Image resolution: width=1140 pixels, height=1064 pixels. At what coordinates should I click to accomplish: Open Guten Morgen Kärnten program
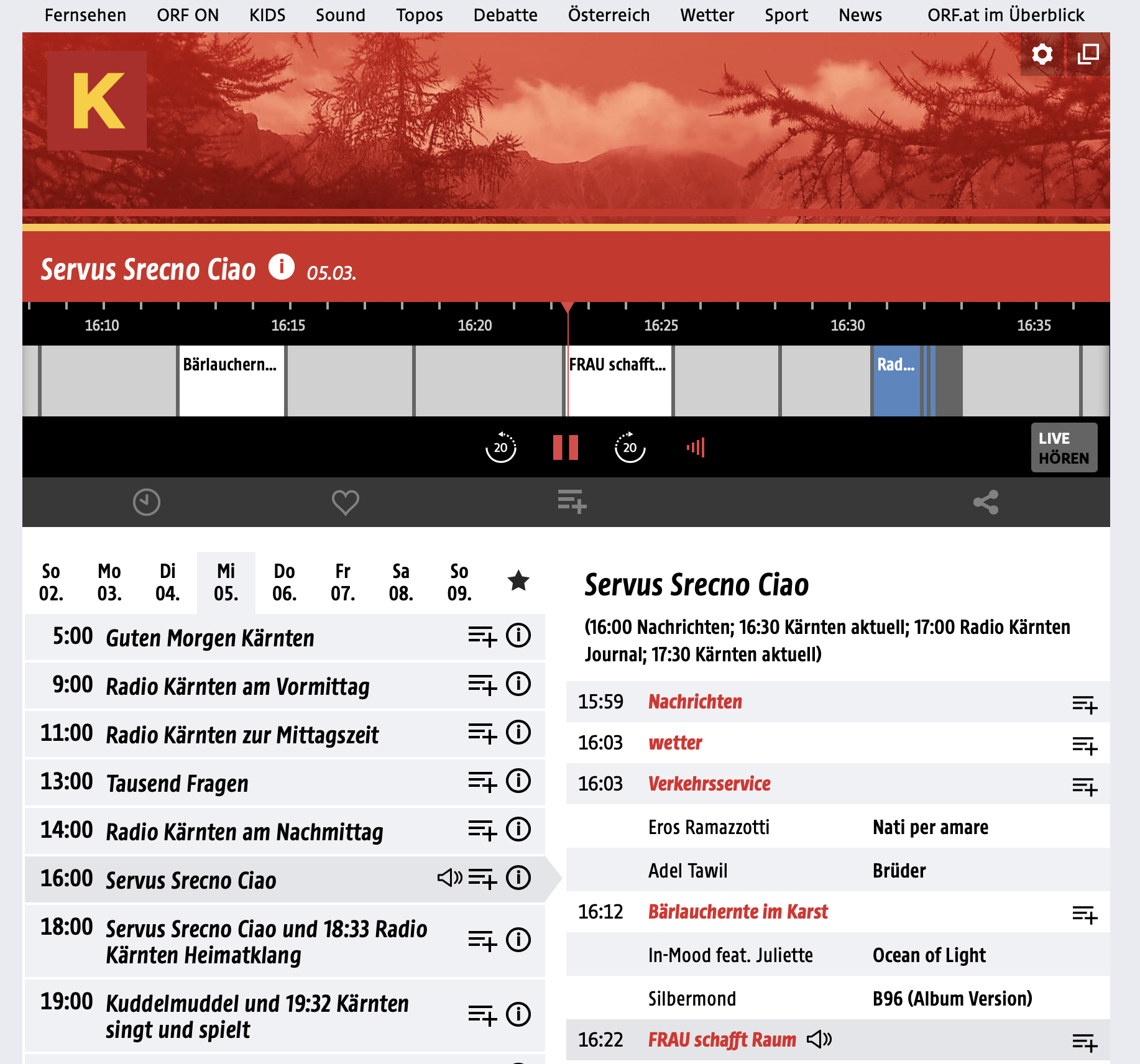point(210,638)
